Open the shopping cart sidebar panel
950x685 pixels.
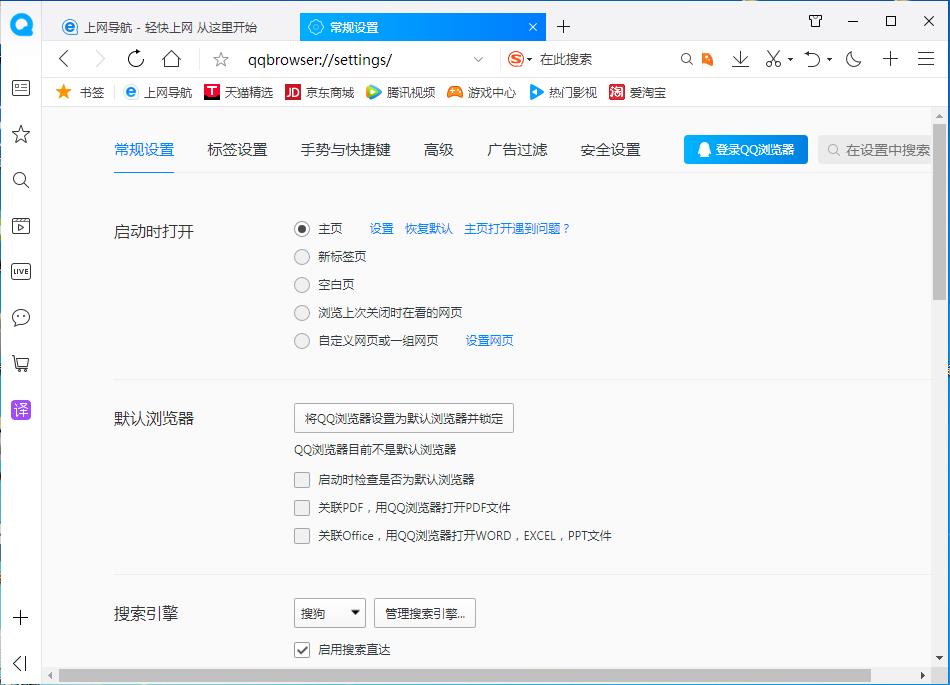[x=20, y=363]
